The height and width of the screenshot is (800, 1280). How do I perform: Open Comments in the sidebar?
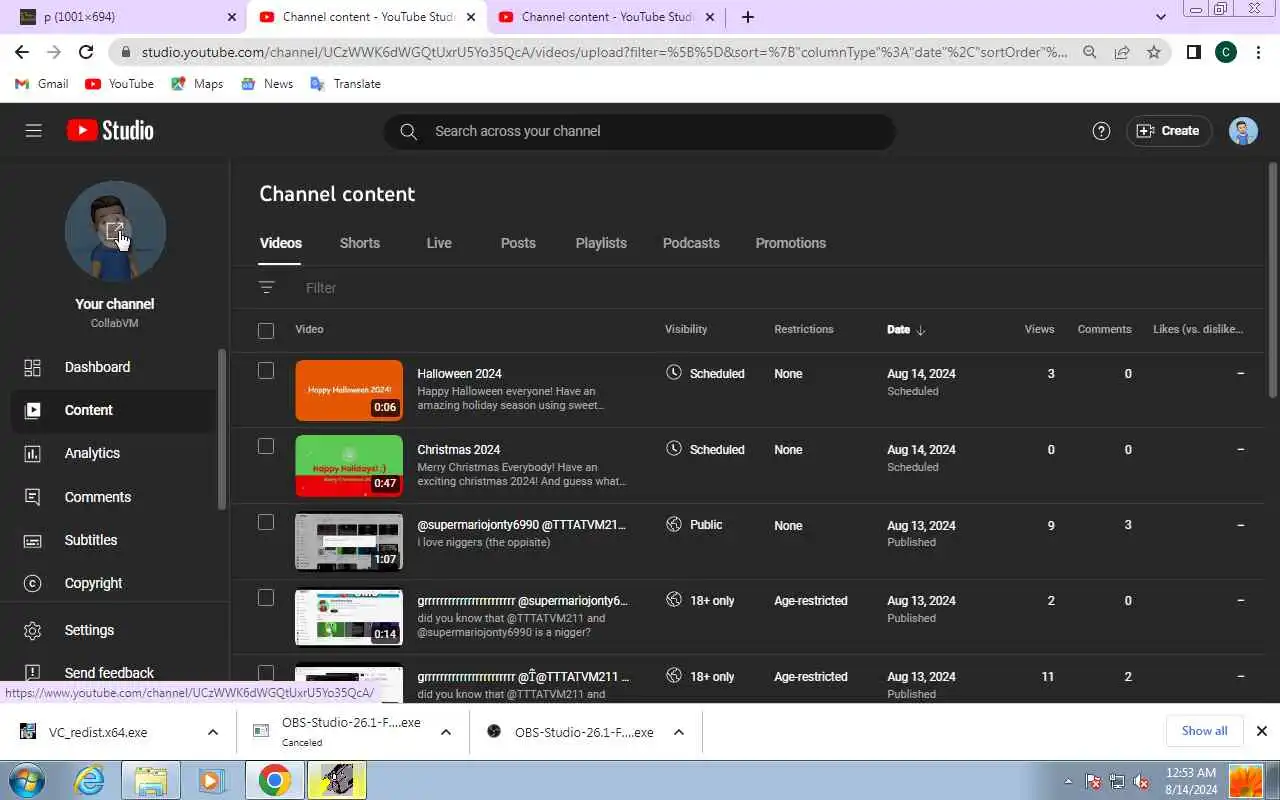(x=115, y=497)
